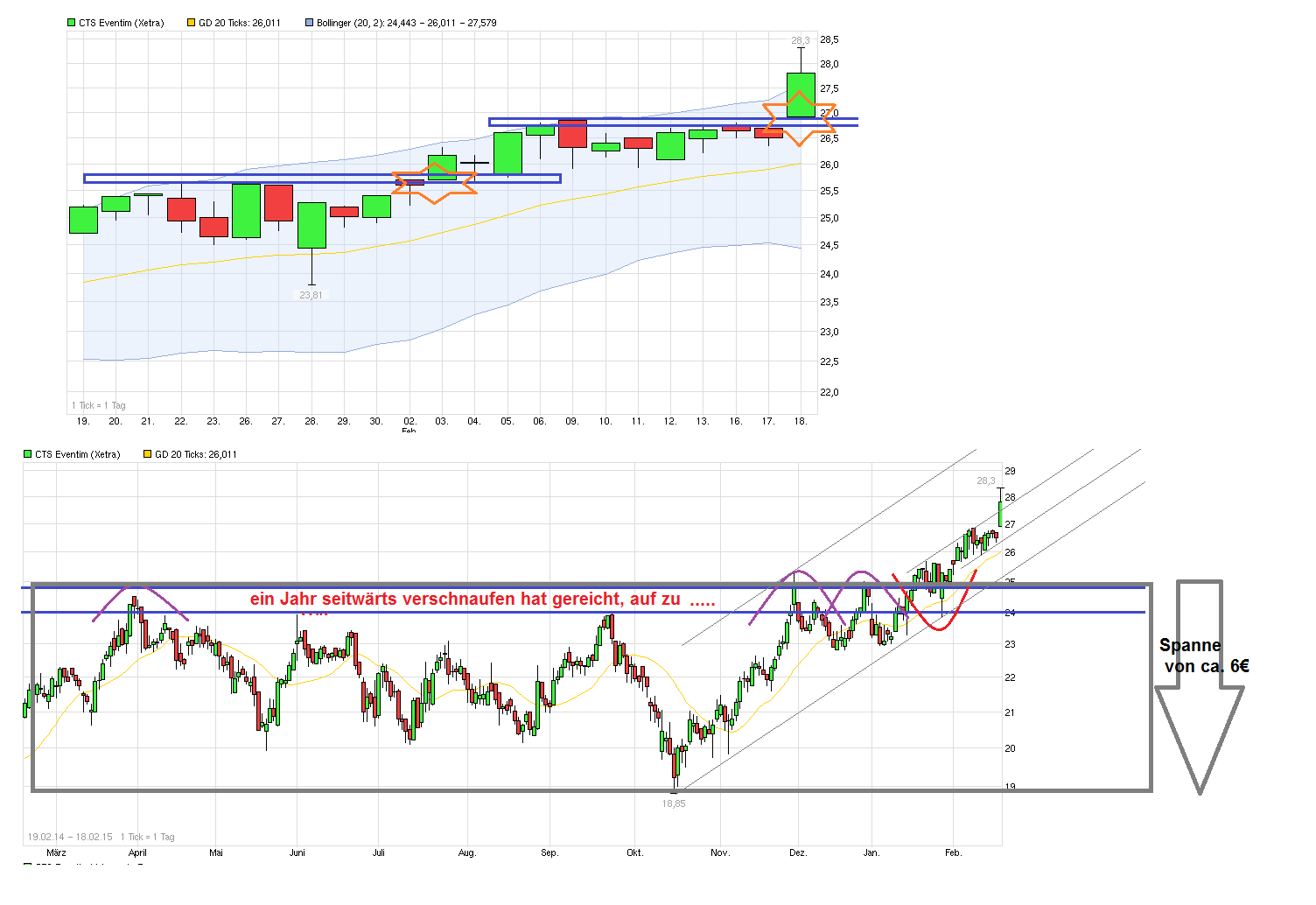Click the yellow GD 20 icon on lower chart legend
This screenshot has height=905, width=1316.
[146, 453]
